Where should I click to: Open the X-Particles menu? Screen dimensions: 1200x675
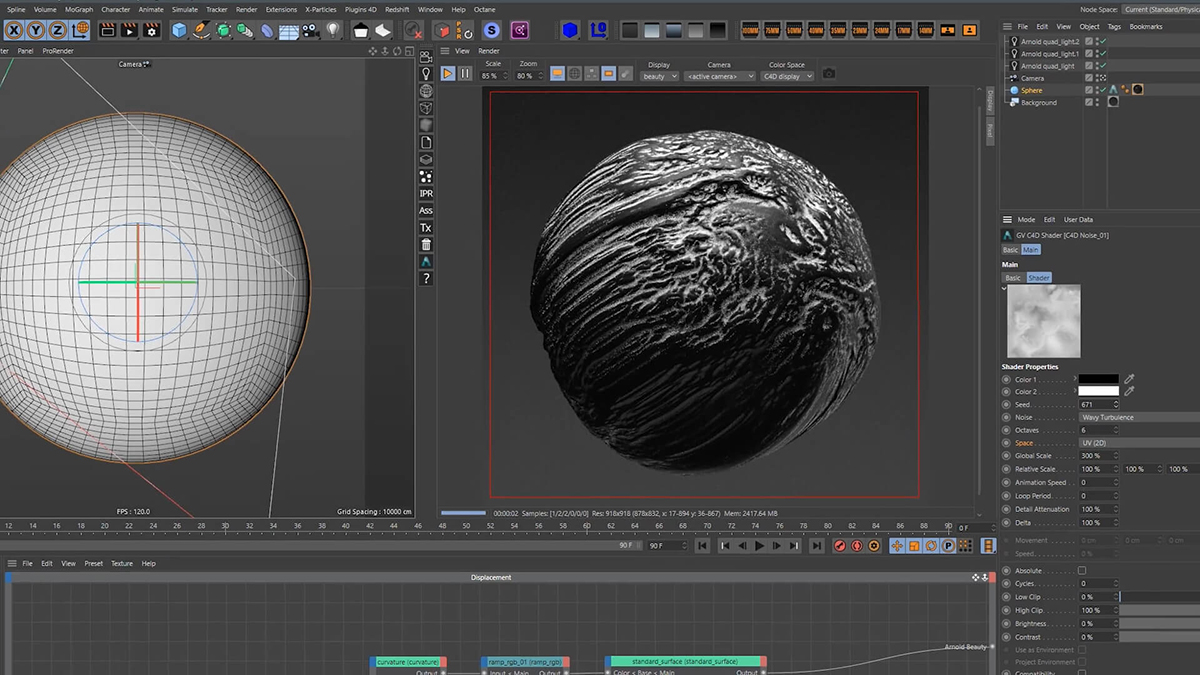[x=321, y=9]
